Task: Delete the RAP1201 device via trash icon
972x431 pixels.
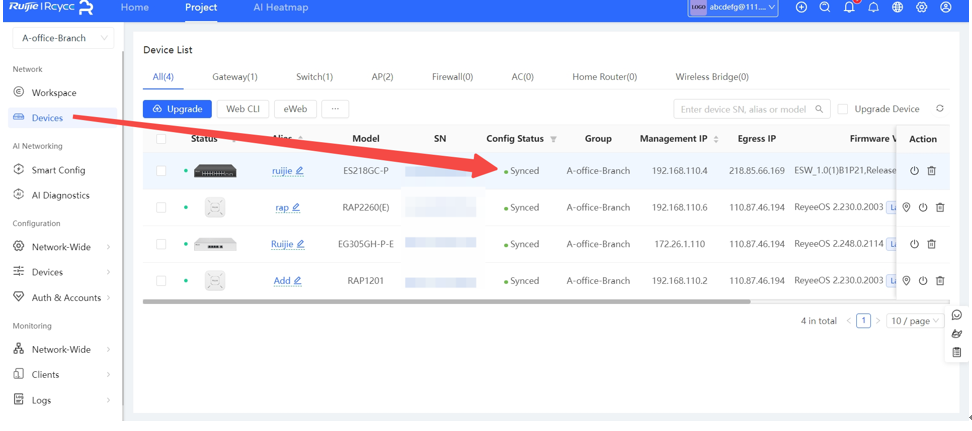Action: (x=940, y=281)
